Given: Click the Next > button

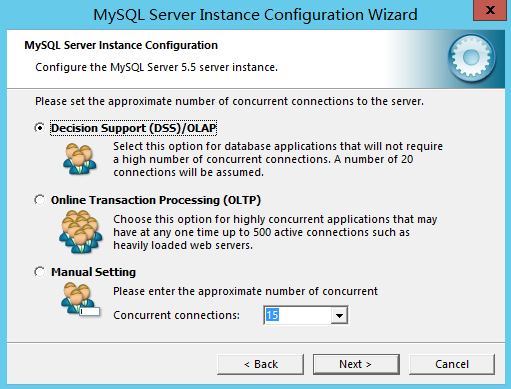Looking at the screenshot, I should (x=356, y=364).
